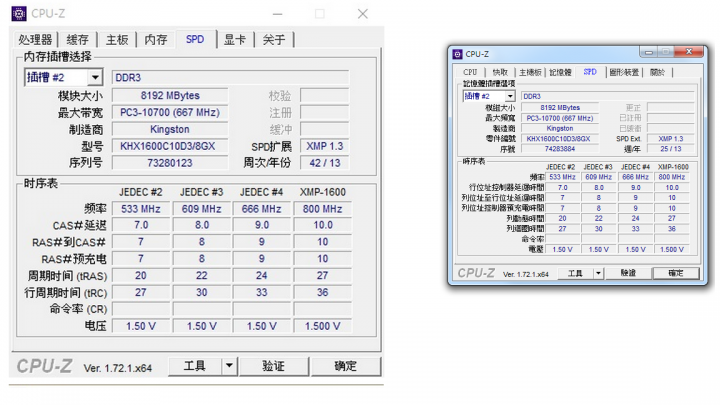Click the CPU-Z app icon in left window title bar
The image size is (720, 405).
[x=19, y=14]
